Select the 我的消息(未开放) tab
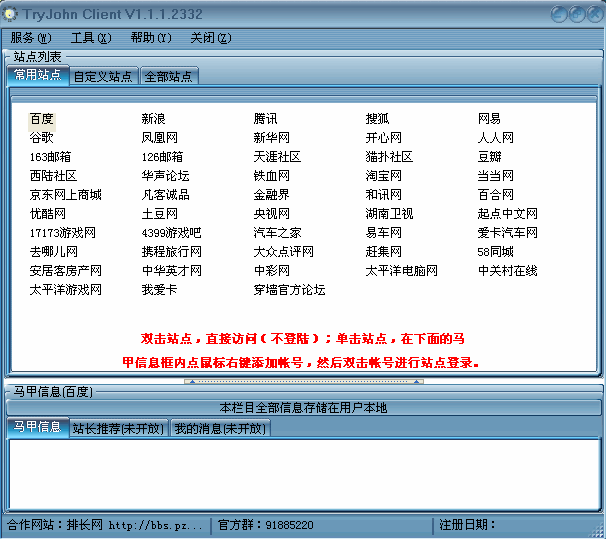 (220, 428)
